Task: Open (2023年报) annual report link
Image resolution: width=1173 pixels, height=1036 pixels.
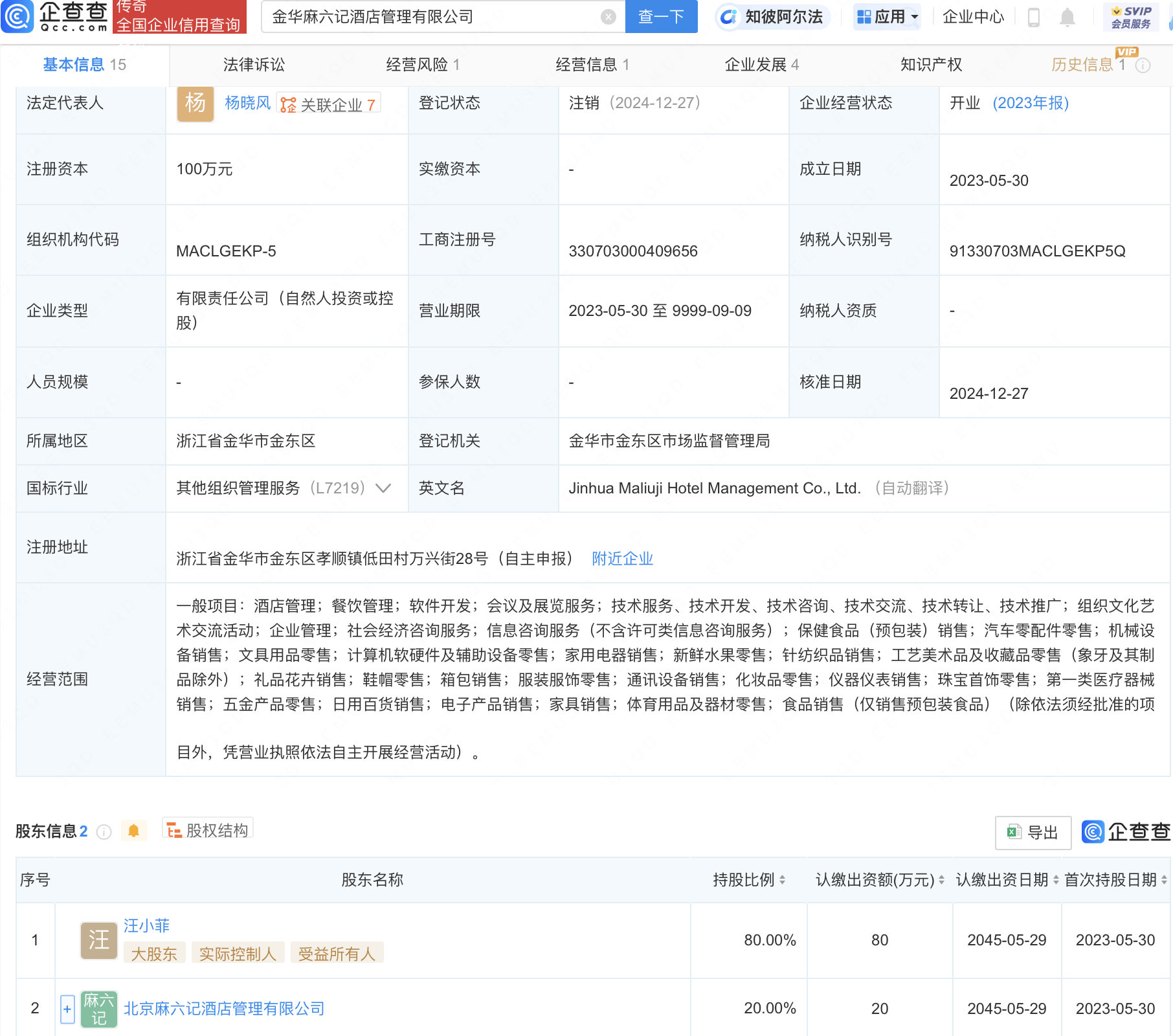Action: [x=1031, y=103]
